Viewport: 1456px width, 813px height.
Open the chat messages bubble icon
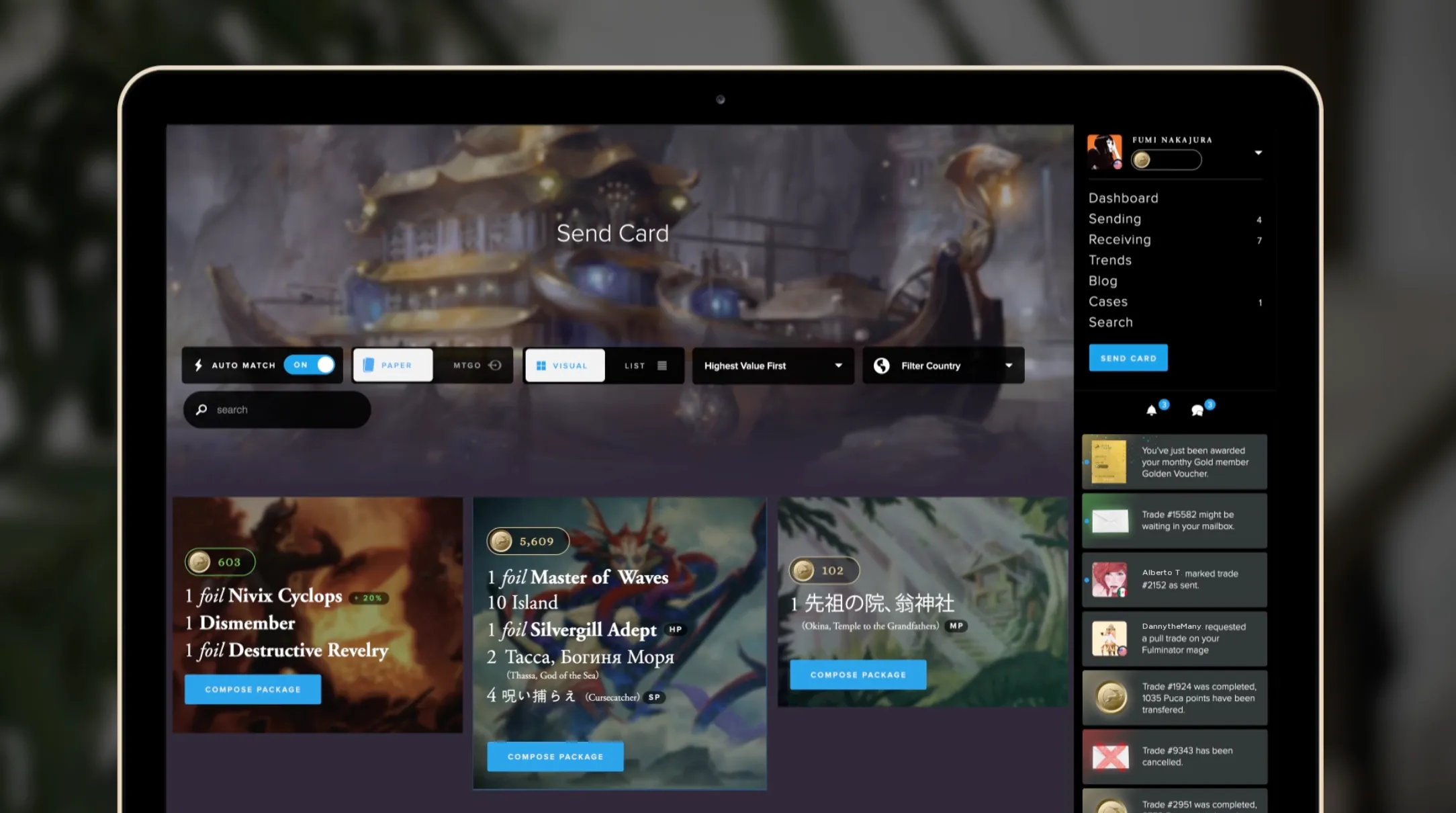click(x=1197, y=410)
